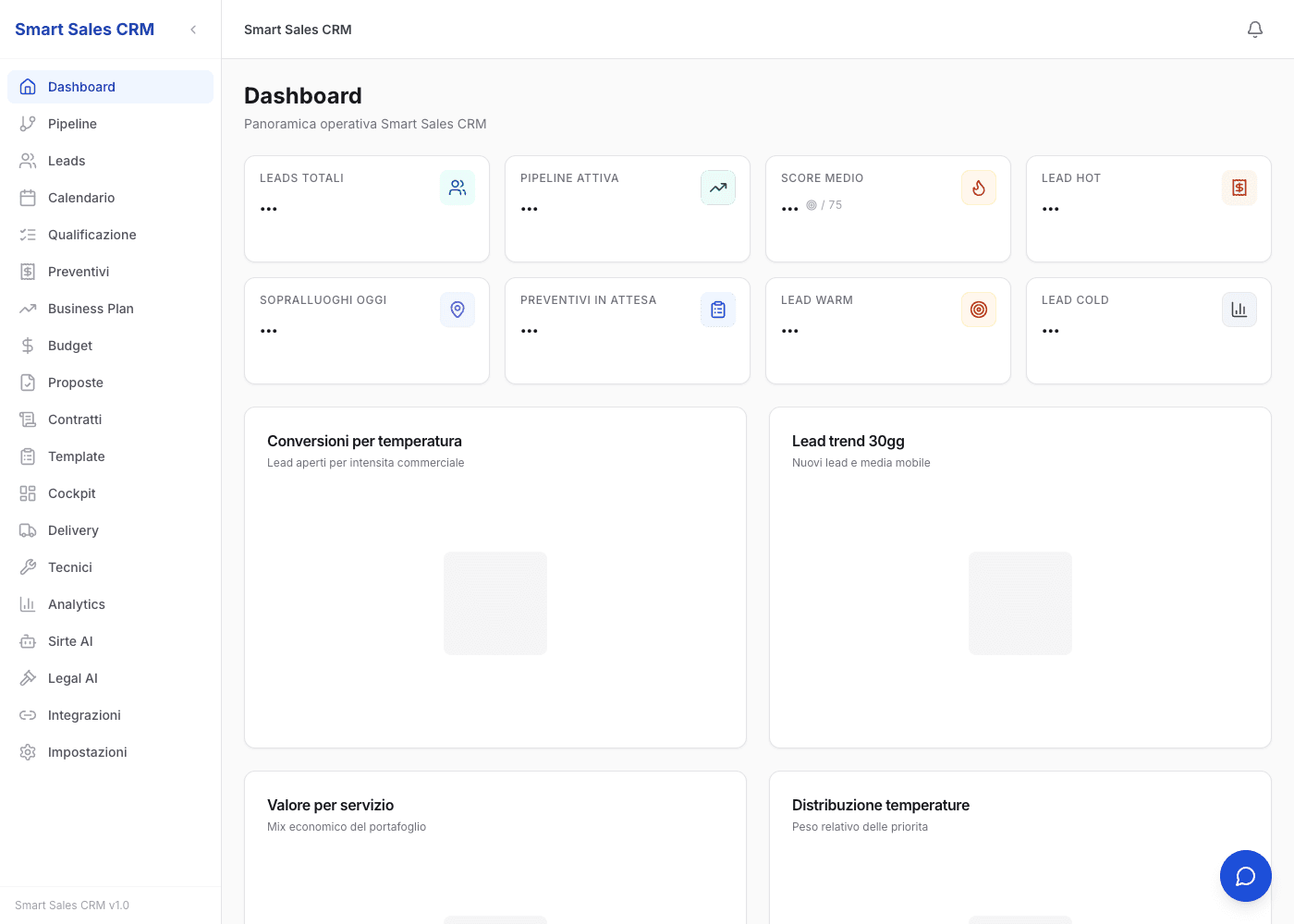Viewport: 1294px width, 924px height.
Task: Click Smart Sales CRM breadcrumb in header
Action: [x=298, y=30]
